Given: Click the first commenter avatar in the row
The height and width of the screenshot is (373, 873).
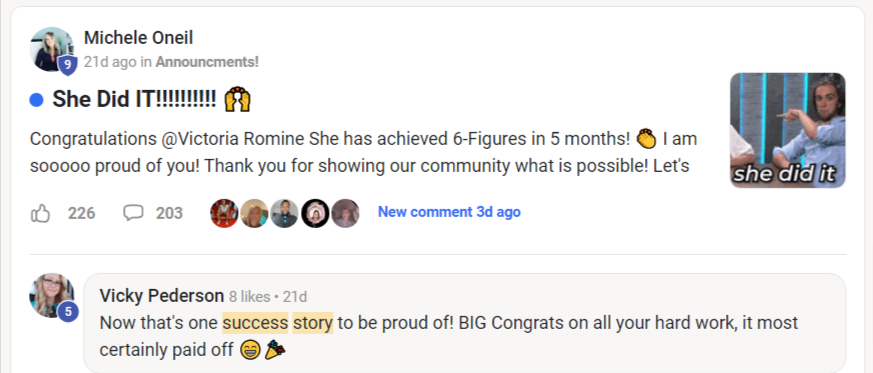Looking at the screenshot, I should tap(224, 213).
